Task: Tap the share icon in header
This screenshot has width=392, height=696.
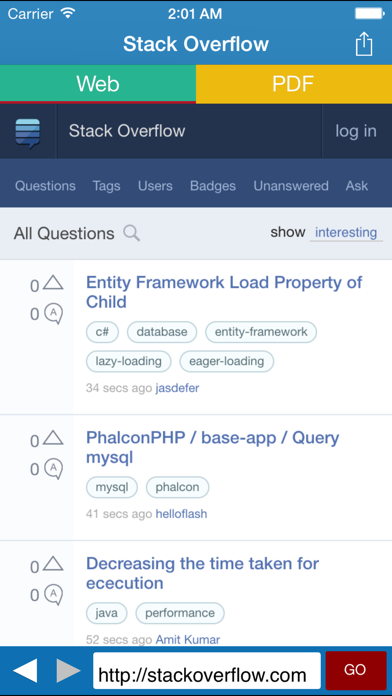Action: click(x=364, y=44)
